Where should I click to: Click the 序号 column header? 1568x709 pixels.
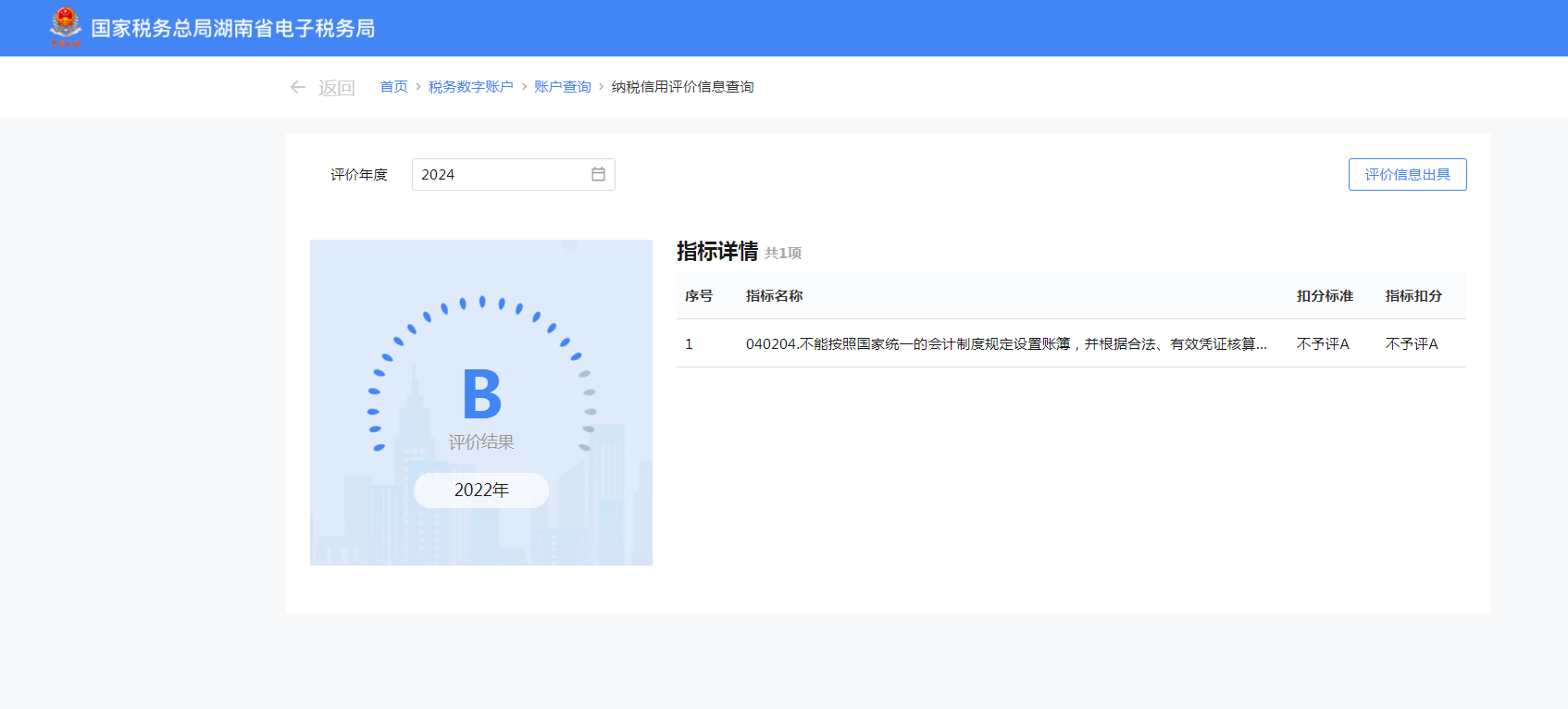[x=699, y=296]
